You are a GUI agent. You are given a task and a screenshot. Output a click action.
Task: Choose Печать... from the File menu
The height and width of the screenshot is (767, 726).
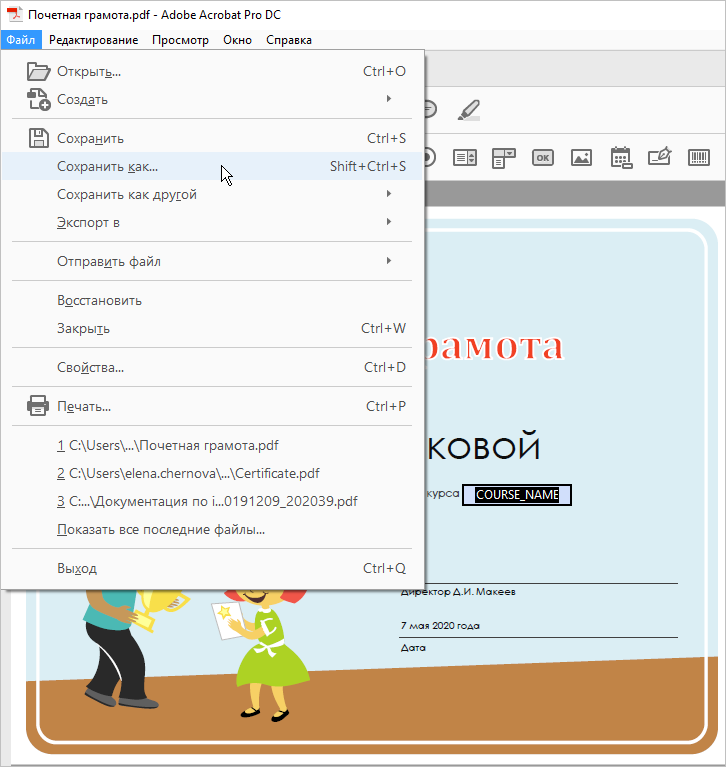point(211,406)
